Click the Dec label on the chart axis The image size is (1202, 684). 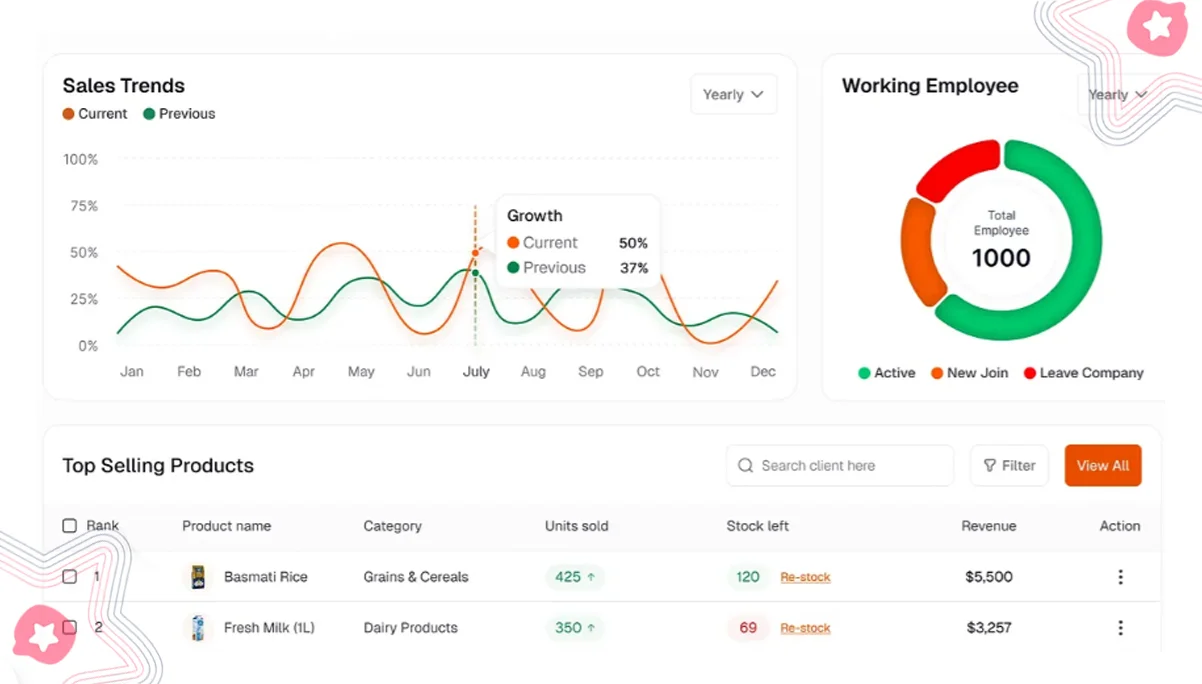coord(763,372)
